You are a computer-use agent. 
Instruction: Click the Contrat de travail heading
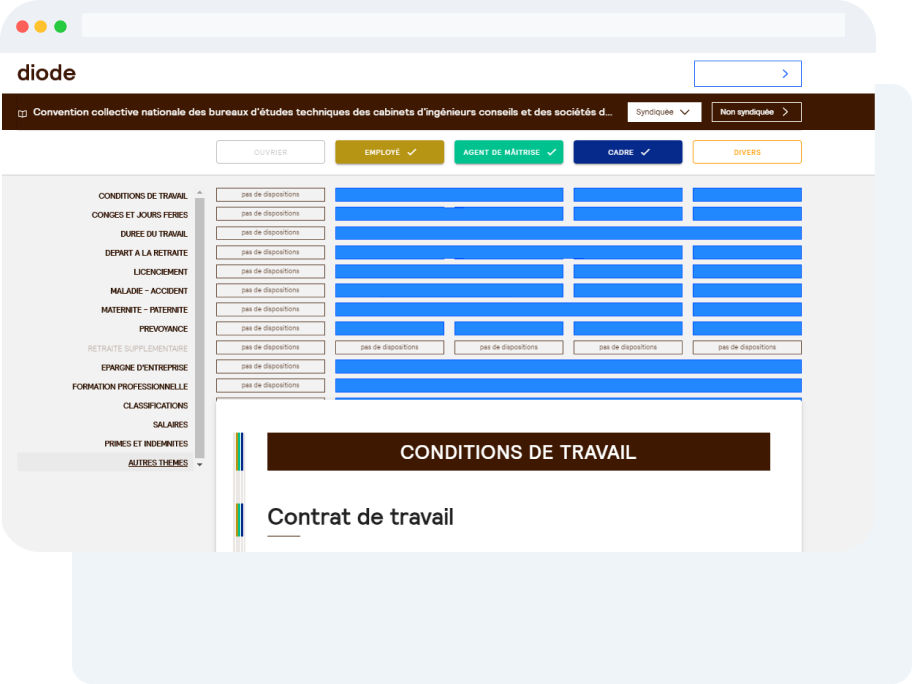(361, 517)
